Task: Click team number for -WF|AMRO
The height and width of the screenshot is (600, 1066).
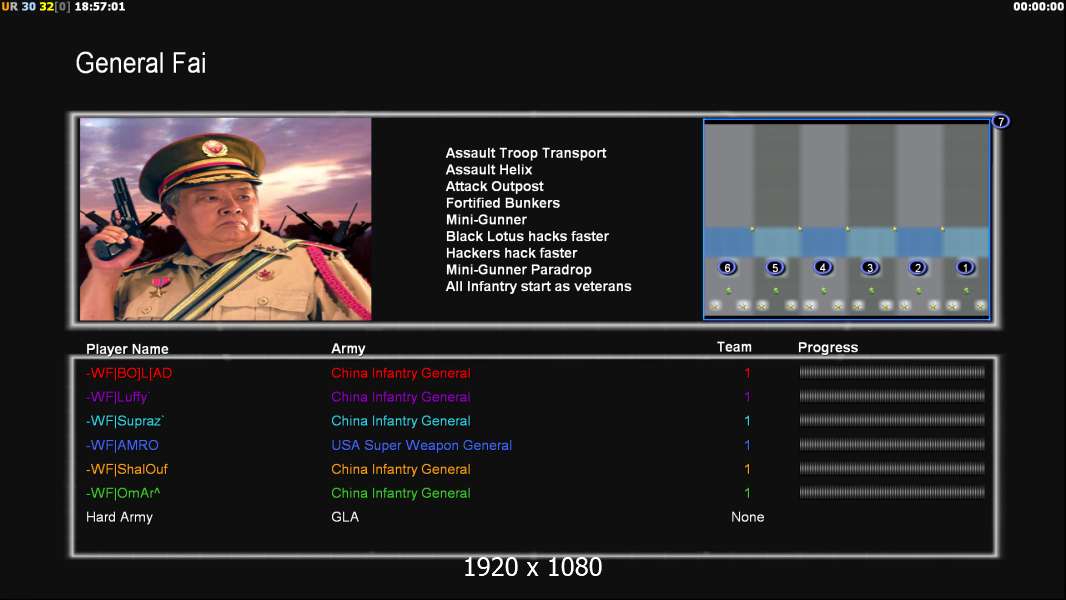Action: tap(747, 445)
